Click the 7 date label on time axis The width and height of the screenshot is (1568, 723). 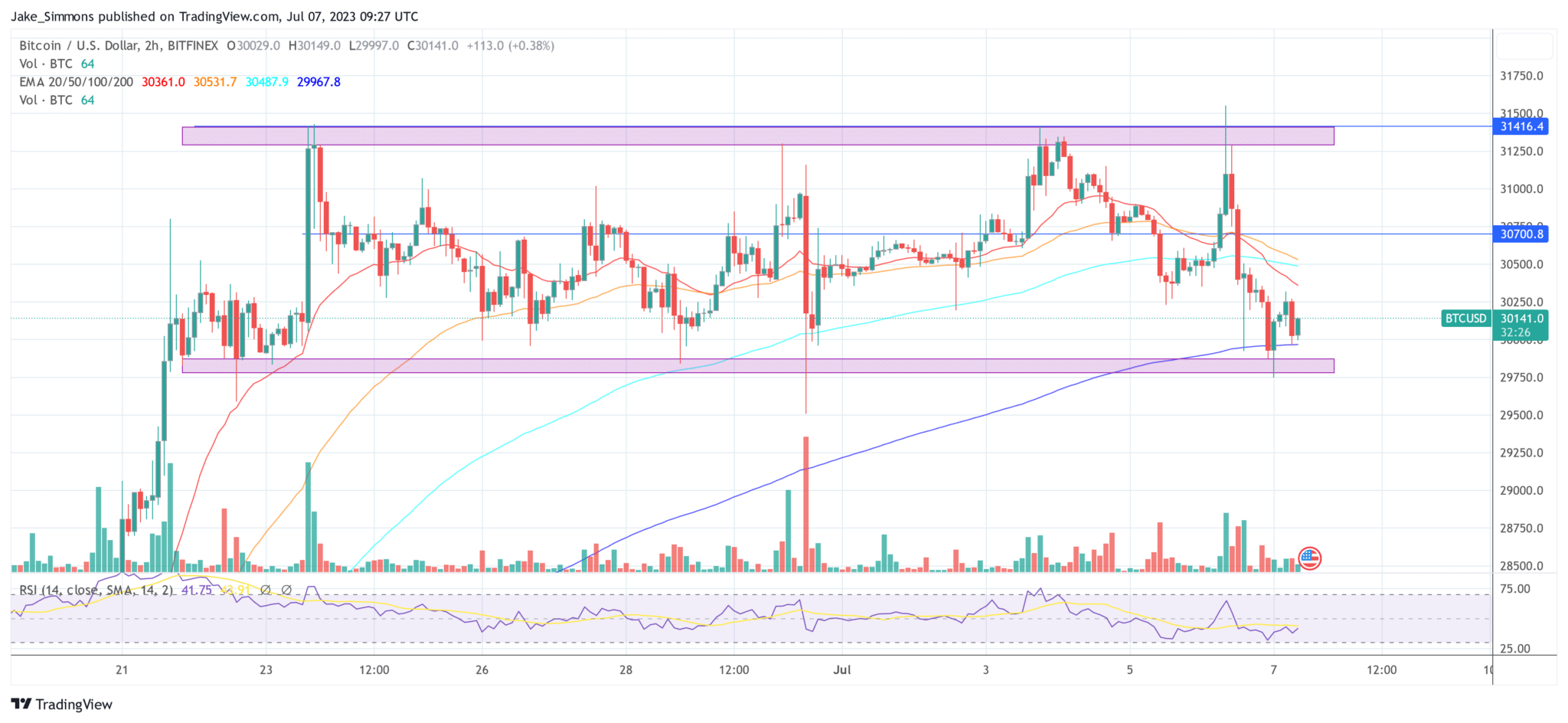(x=1274, y=670)
